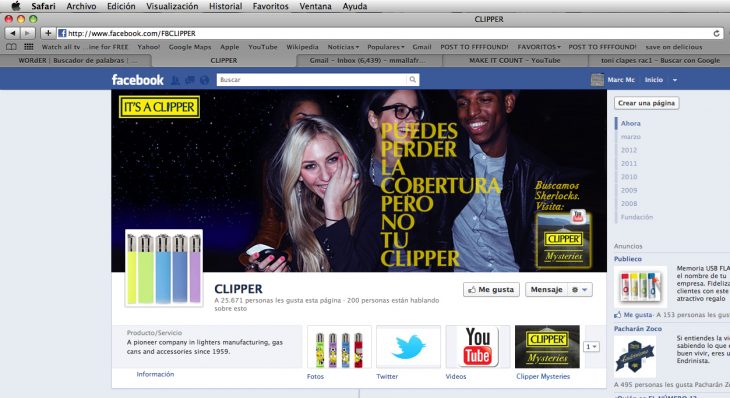Expand more apps with the 1 dropdown

[x=591, y=347]
